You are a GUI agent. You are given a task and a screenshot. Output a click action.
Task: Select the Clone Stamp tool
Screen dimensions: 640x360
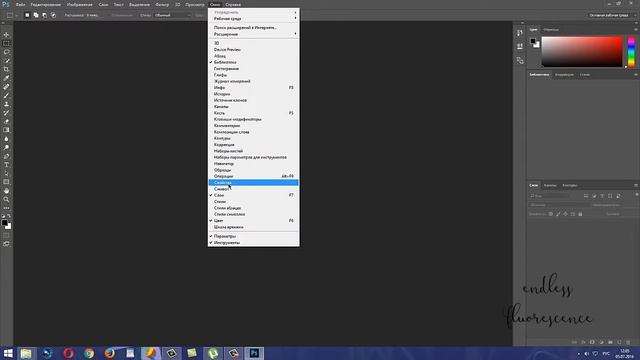[x=6, y=104]
